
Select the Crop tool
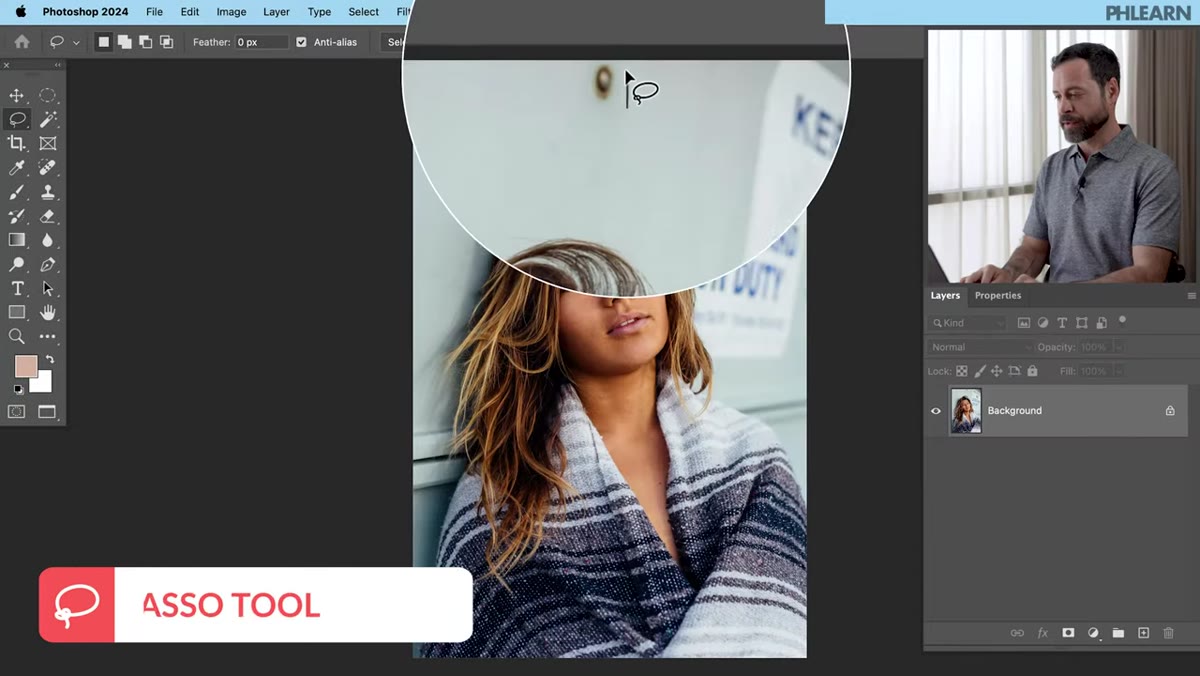tap(17, 143)
